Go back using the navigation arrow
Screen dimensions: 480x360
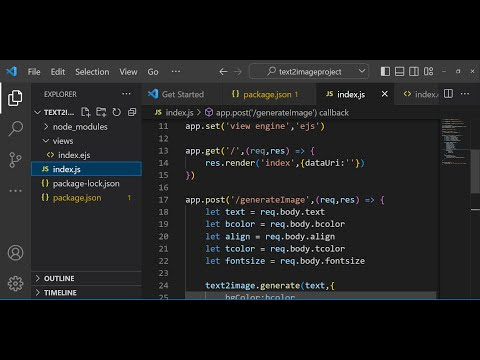(x=223, y=71)
